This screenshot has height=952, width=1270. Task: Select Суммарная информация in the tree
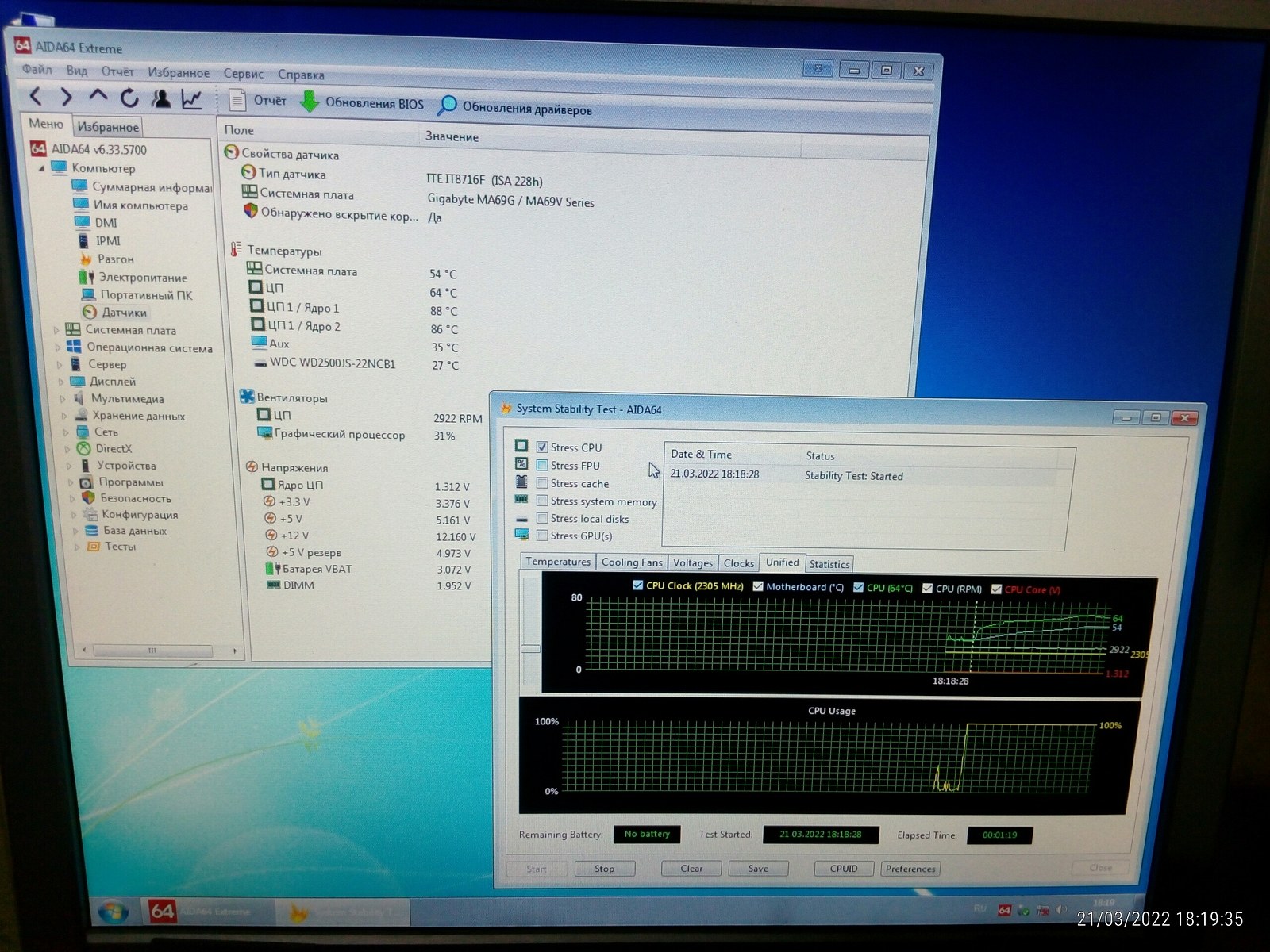(x=142, y=187)
